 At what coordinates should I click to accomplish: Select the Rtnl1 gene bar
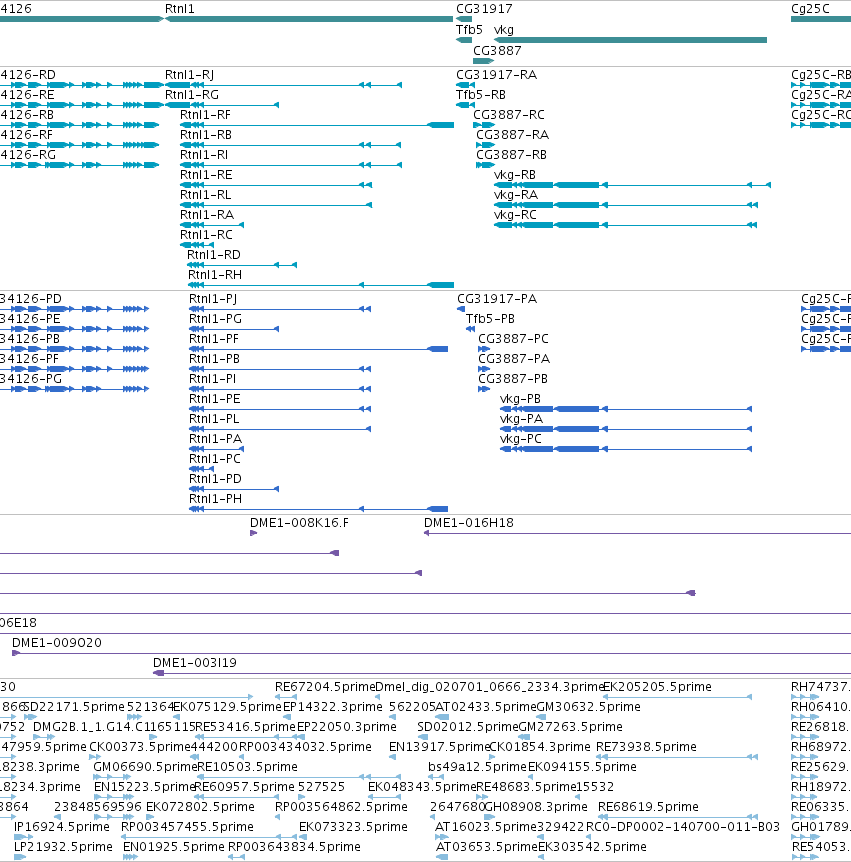click(x=309, y=19)
